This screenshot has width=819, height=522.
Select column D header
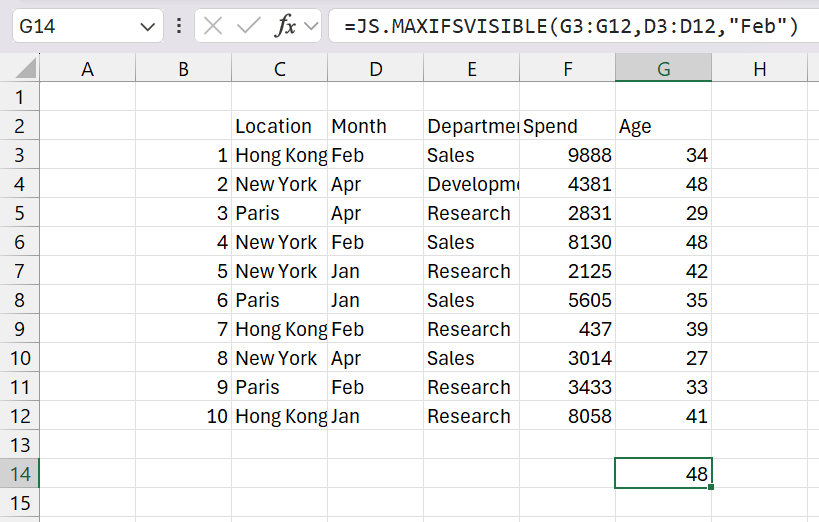pos(375,69)
